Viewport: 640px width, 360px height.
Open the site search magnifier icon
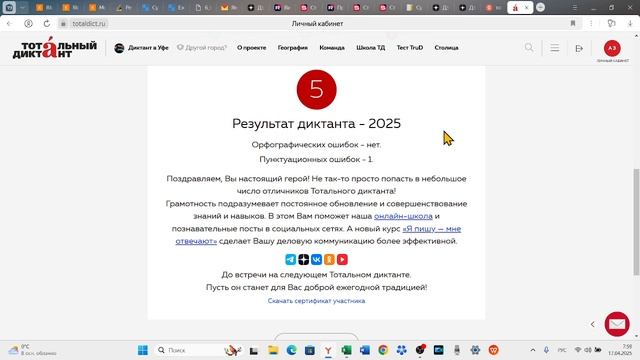click(x=529, y=48)
